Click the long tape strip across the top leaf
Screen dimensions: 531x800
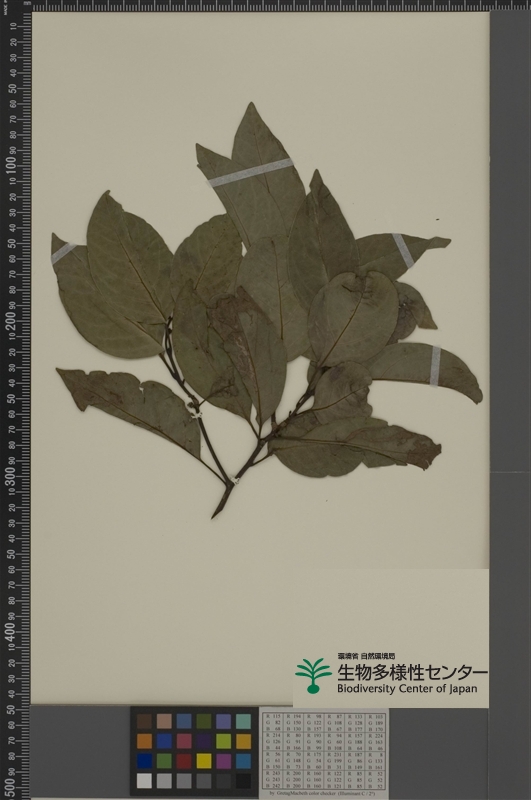click(x=251, y=172)
